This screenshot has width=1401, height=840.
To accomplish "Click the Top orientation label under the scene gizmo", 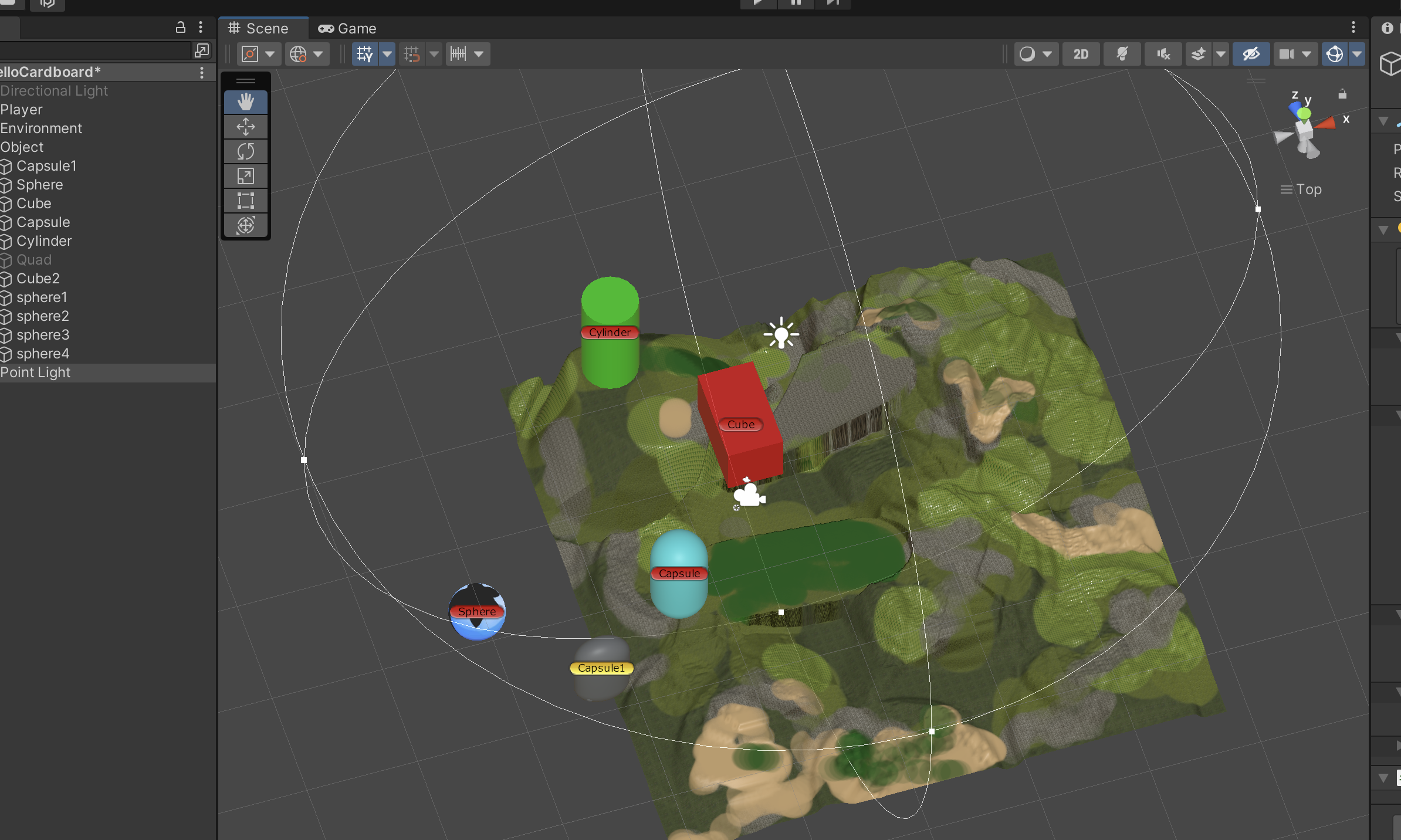I will click(x=1309, y=189).
